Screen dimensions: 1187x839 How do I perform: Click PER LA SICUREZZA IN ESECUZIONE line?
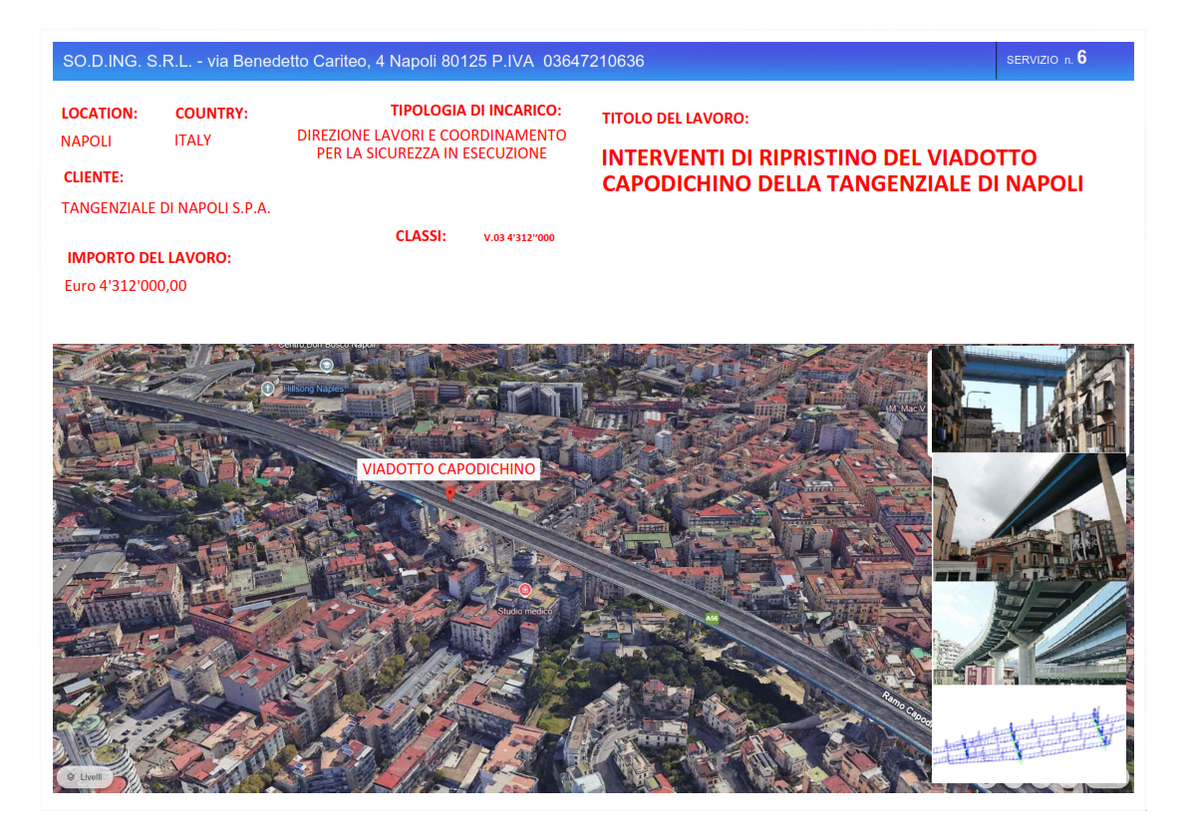[431, 154]
